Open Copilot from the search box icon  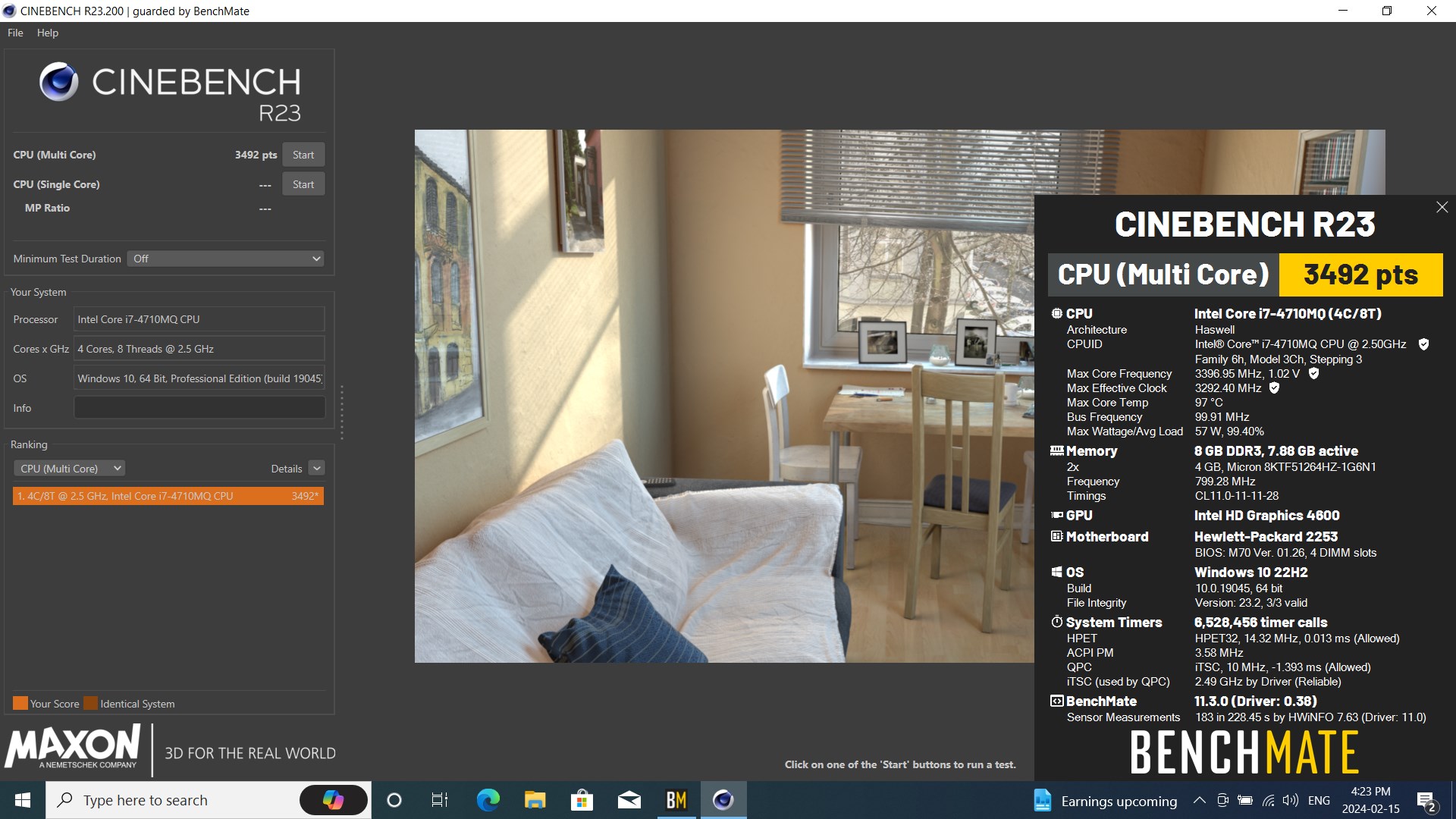[333, 800]
